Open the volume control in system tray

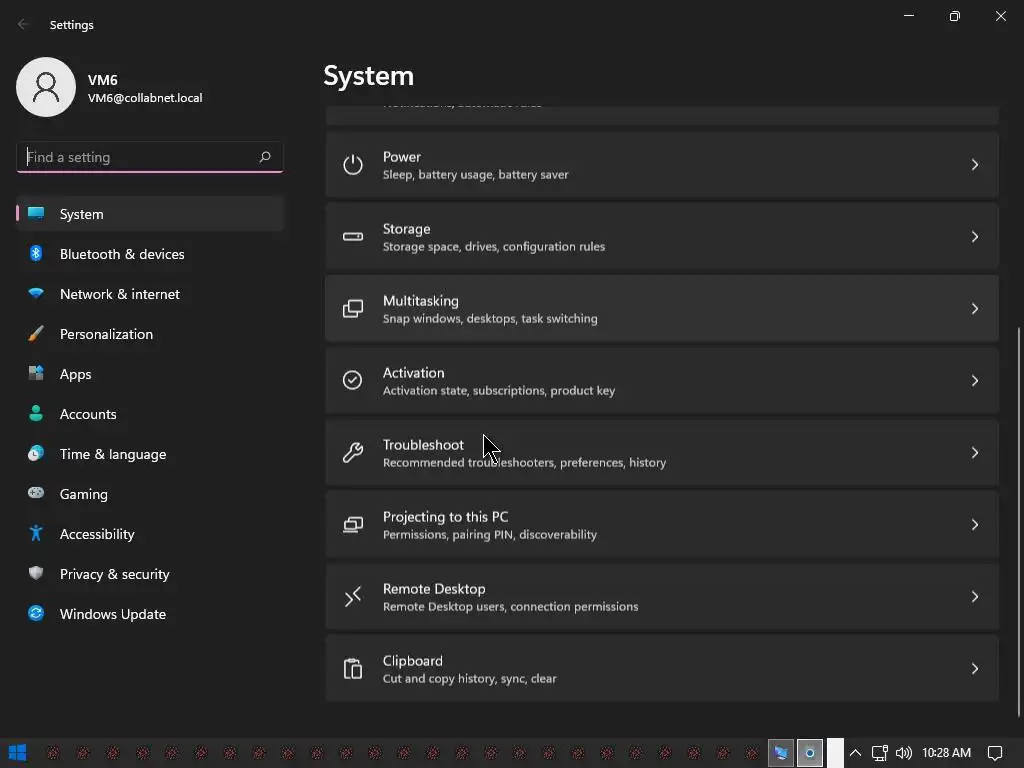click(904, 753)
